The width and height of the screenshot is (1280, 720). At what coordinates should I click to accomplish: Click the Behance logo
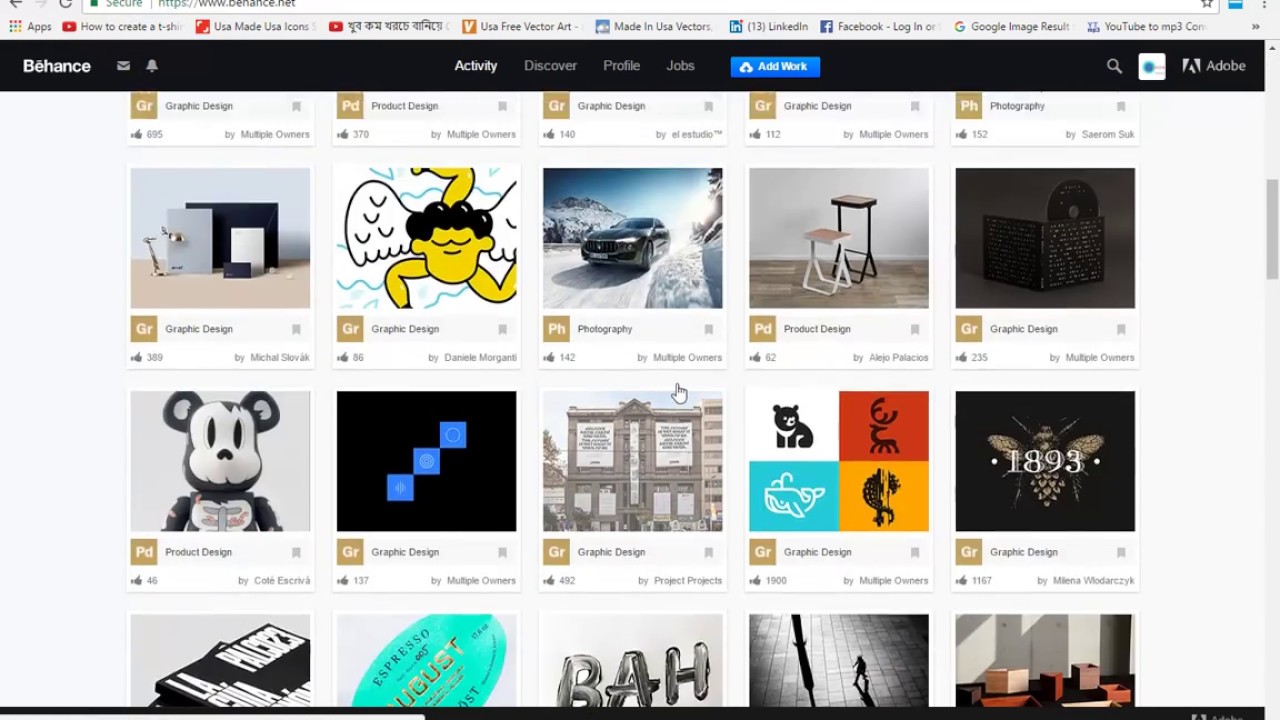tap(57, 66)
